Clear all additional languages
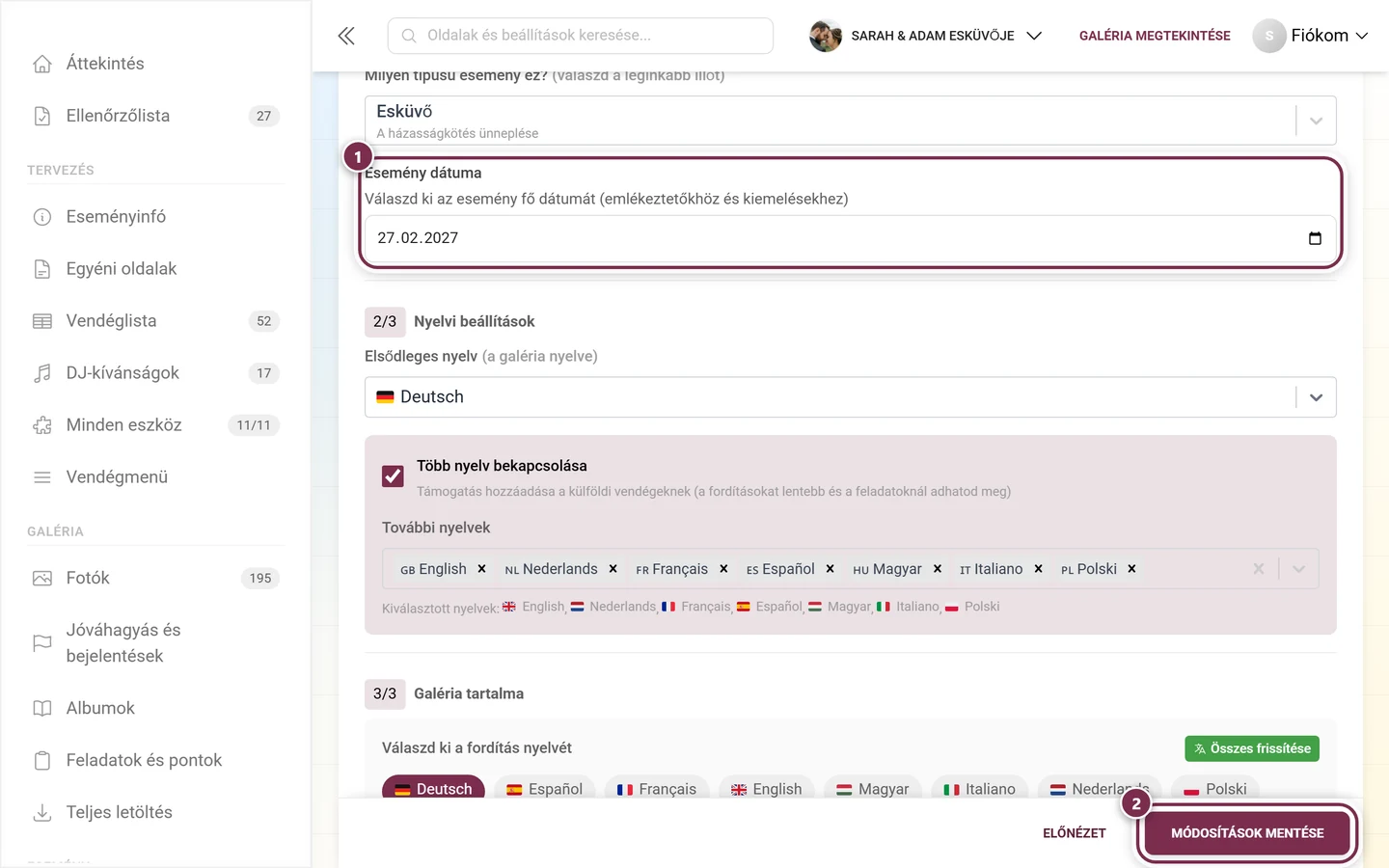Screen dimensions: 1389x868 point(1258,569)
